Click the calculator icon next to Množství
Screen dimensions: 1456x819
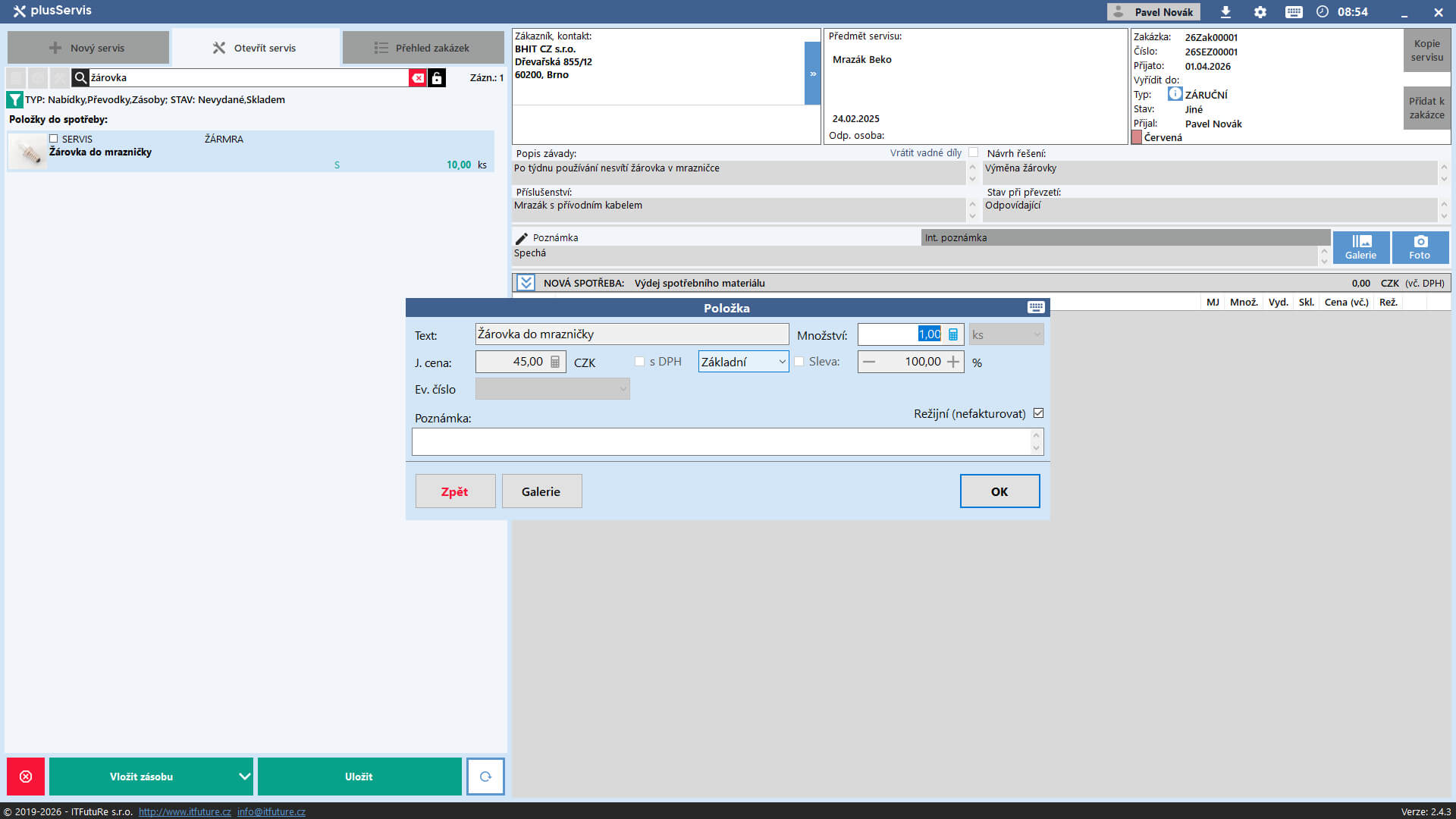pos(953,334)
